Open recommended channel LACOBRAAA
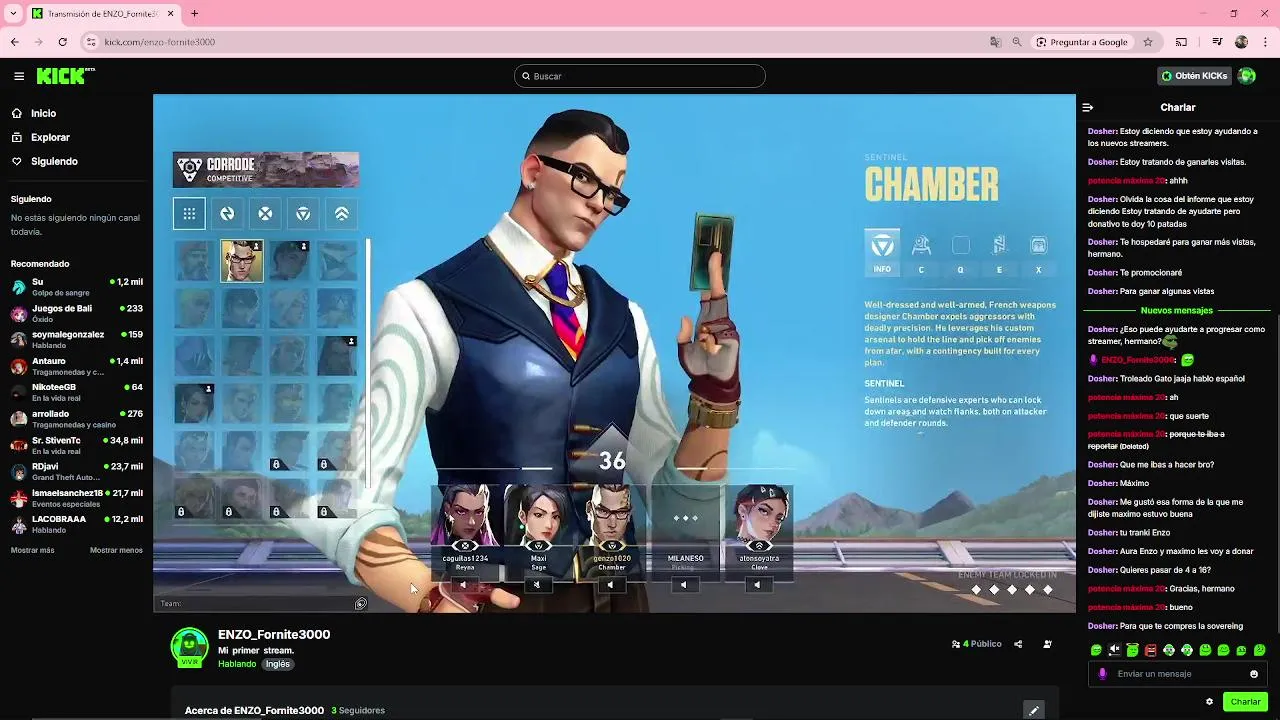1280x720 pixels. [x=76, y=524]
